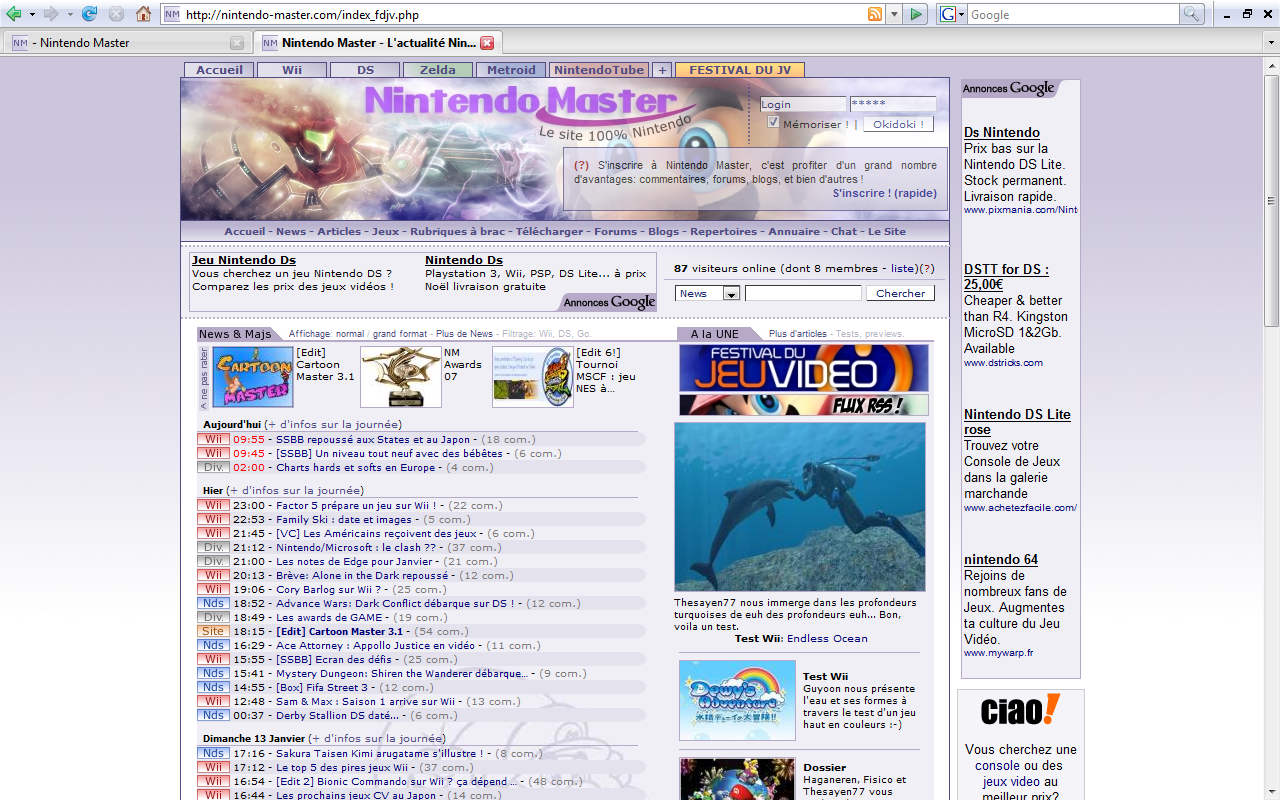Click the Login input field
1280x800 pixels.
point(803,104)
